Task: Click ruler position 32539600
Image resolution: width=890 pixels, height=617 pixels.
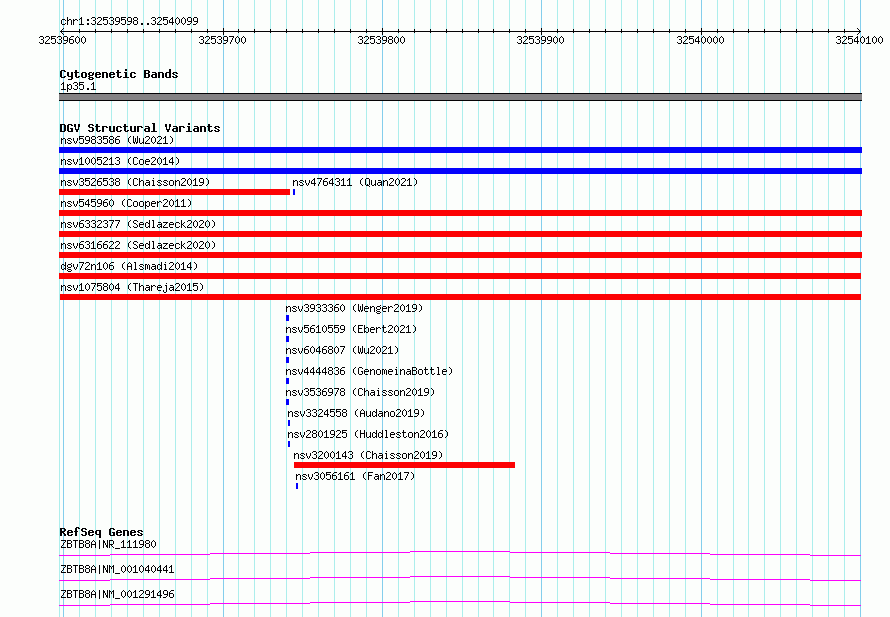Action: point(62,40)
